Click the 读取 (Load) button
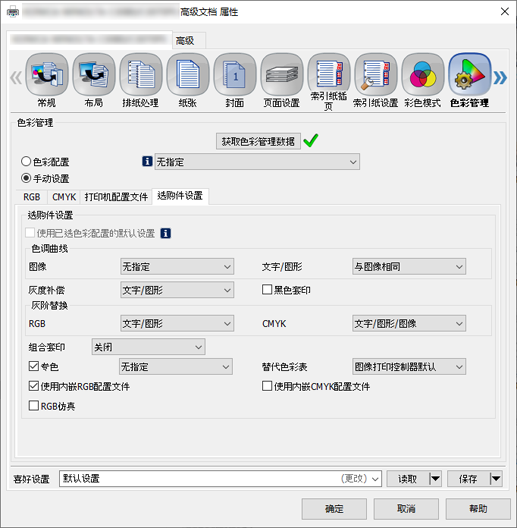Screen dimensions: 517x528 pos(408,478)
